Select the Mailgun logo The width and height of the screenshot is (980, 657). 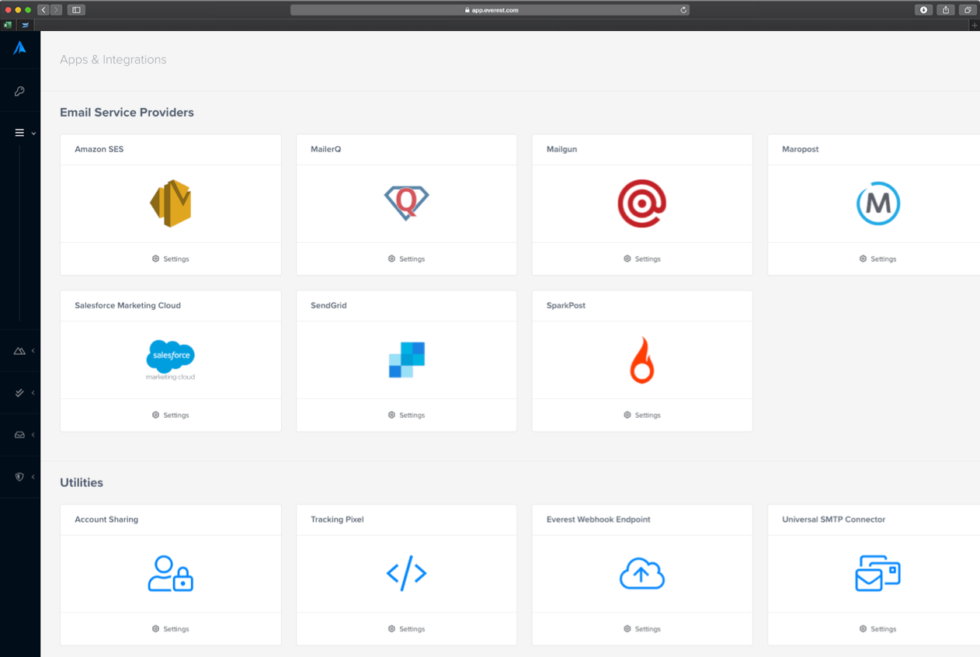642,204
